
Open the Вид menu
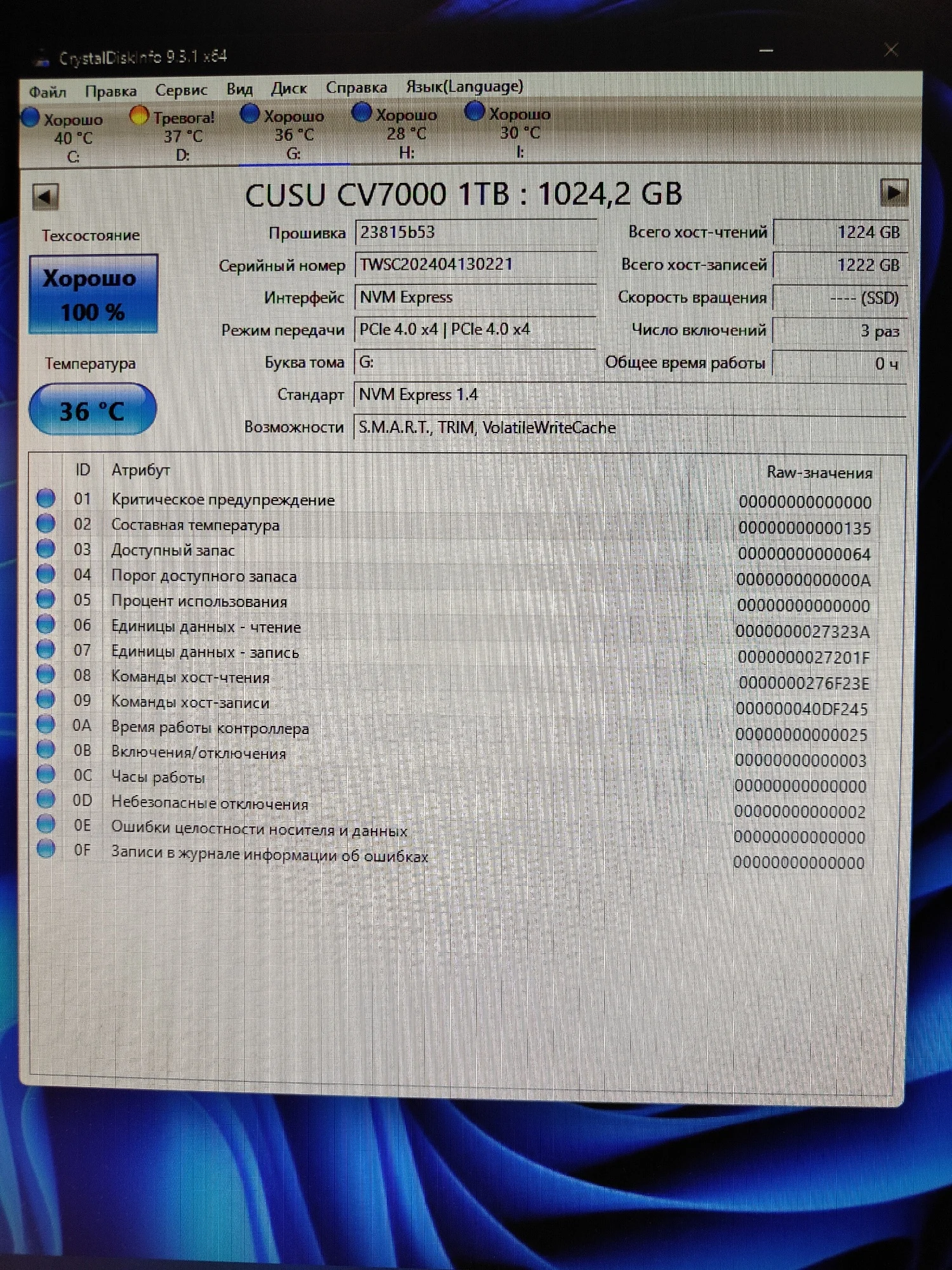click(x=239, y=89)
